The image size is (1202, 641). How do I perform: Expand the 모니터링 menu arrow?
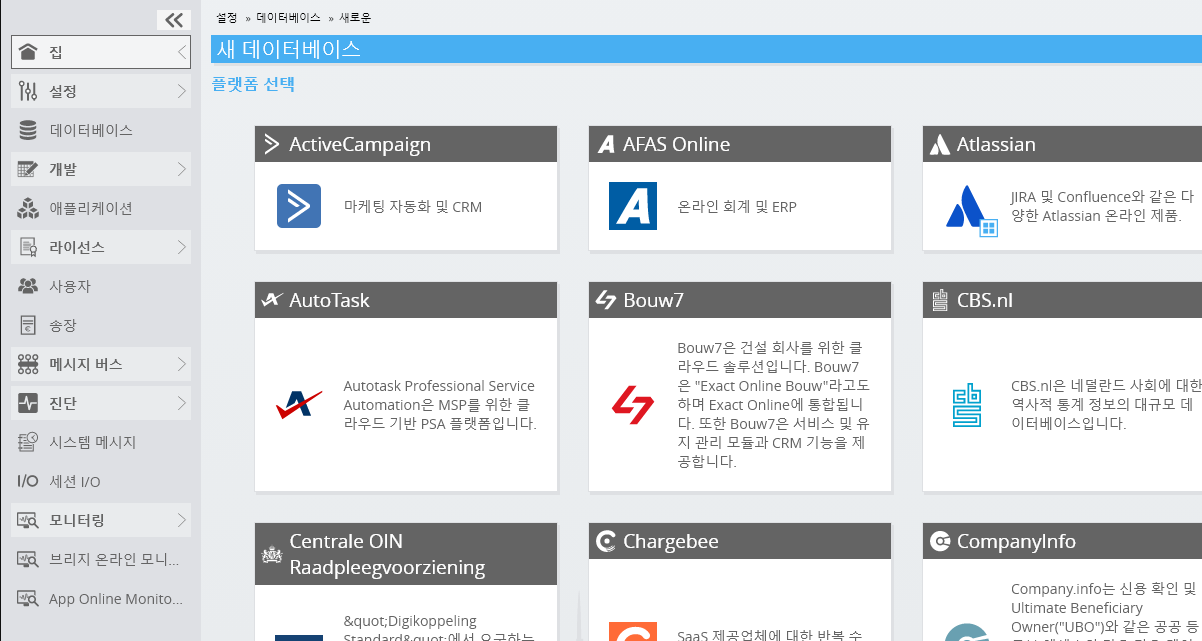[x=182, y=520]
